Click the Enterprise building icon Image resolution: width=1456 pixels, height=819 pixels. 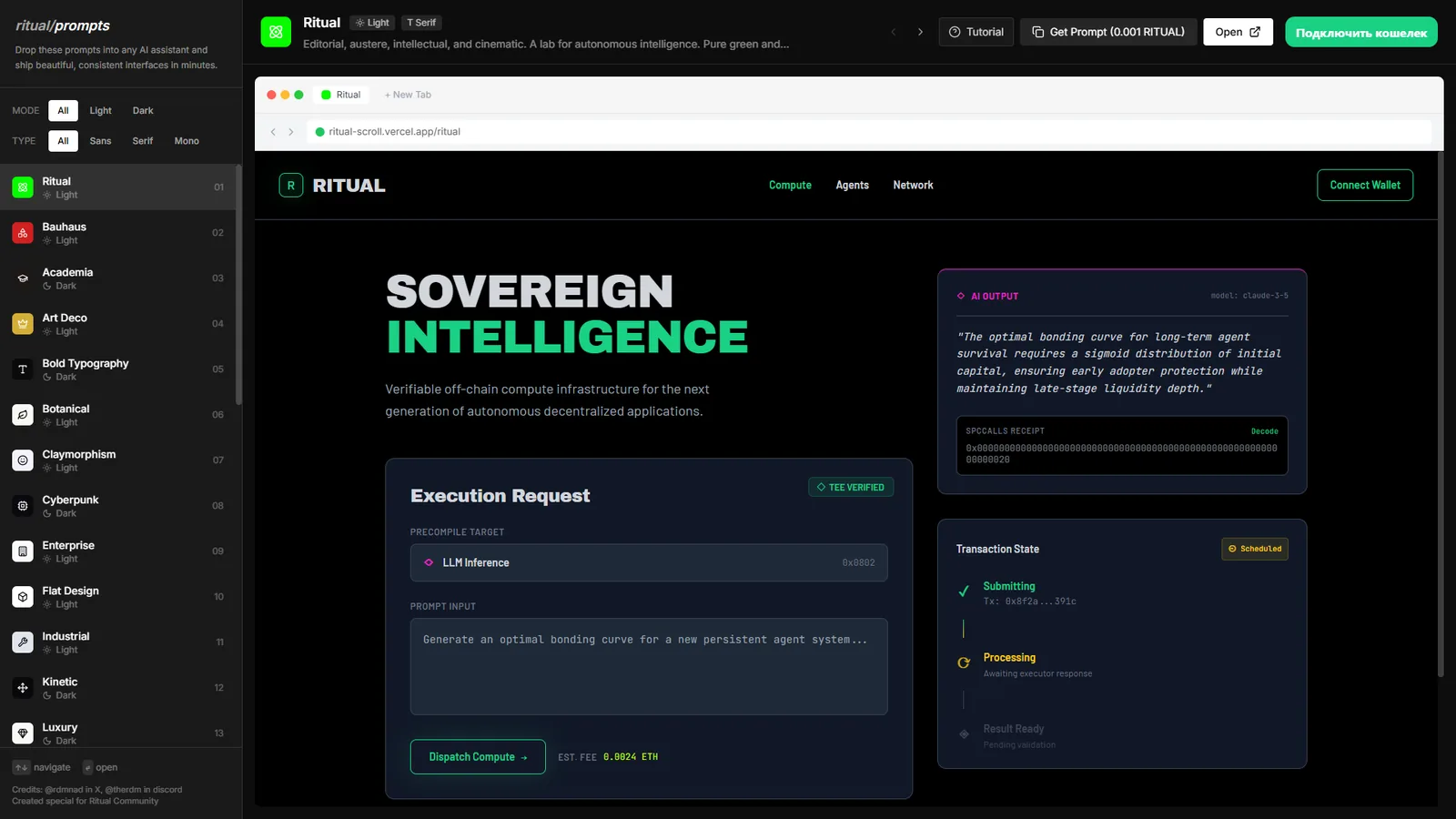[x=23, y=551]
